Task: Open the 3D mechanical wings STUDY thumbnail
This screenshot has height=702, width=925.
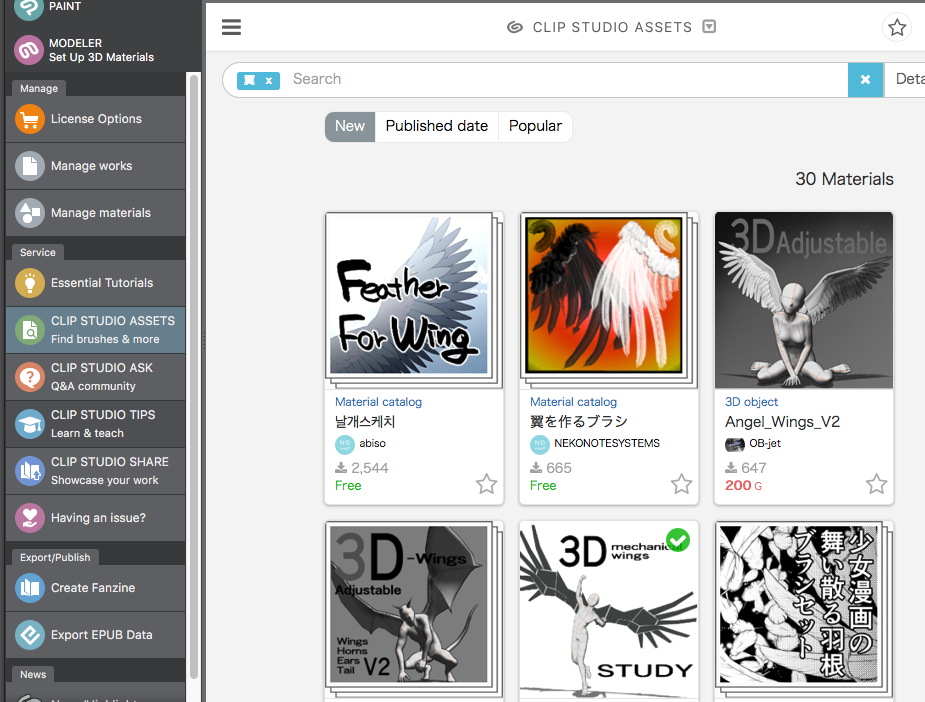Action: 608,609
